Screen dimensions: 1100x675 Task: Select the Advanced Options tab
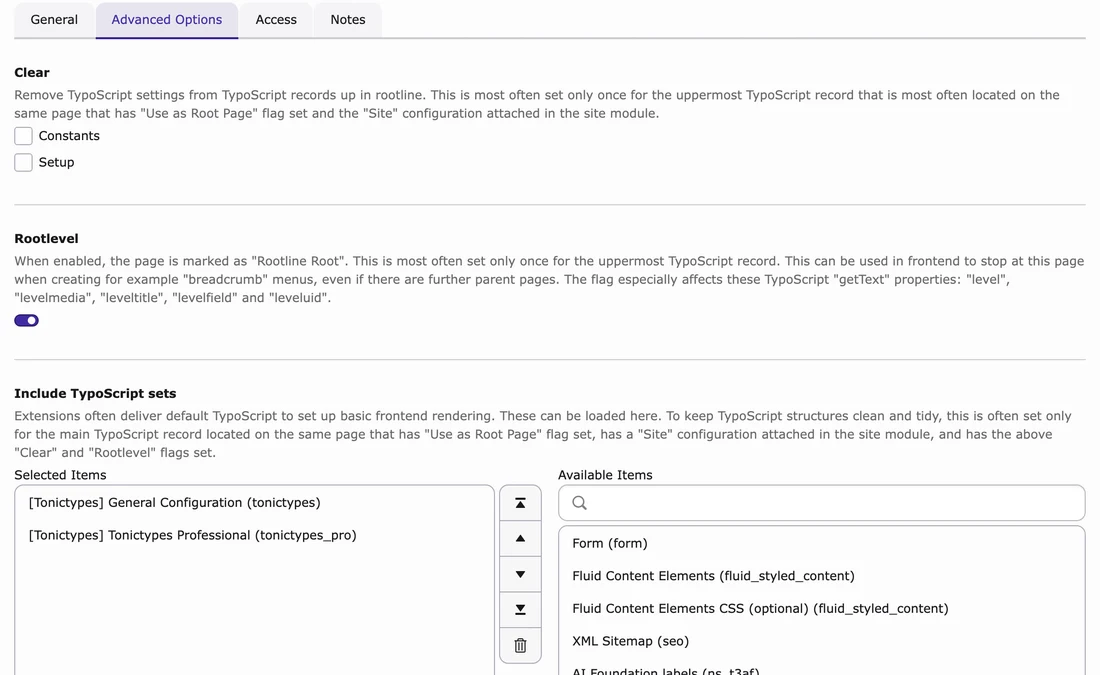tap(167, 20)
